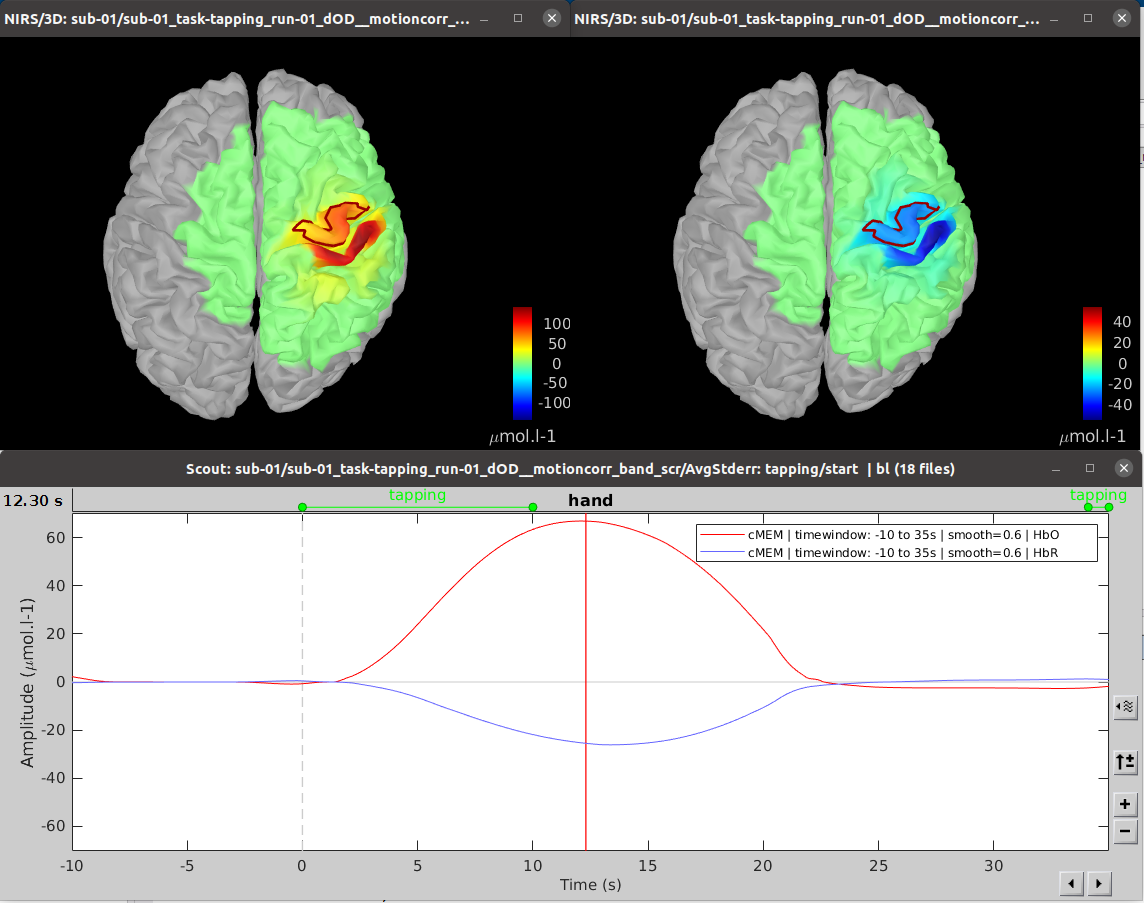The image size is (1144, 903).
Task: Minimize the Scout time series window
Action: pyautogui.click(x=1056, y=468)
